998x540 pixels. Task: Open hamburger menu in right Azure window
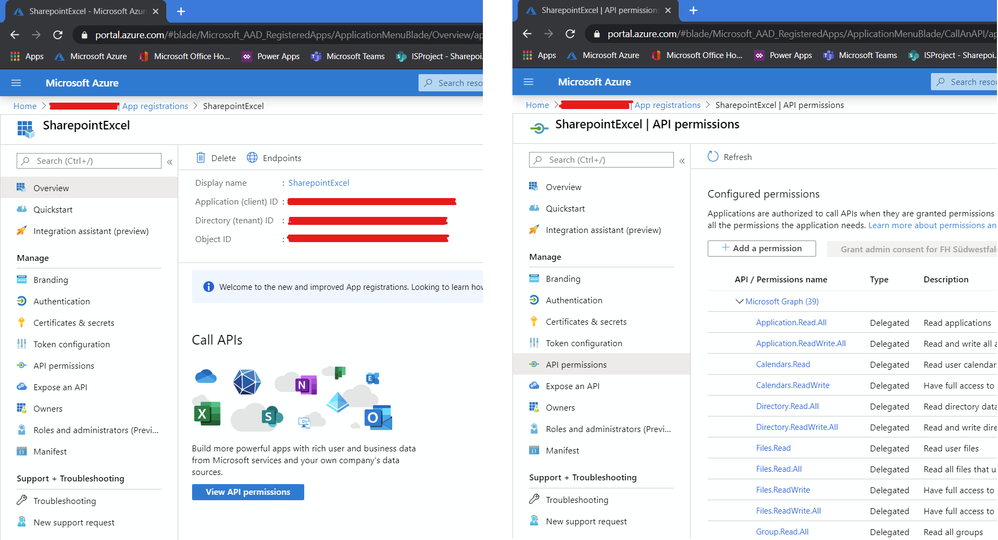pos(528,82)
